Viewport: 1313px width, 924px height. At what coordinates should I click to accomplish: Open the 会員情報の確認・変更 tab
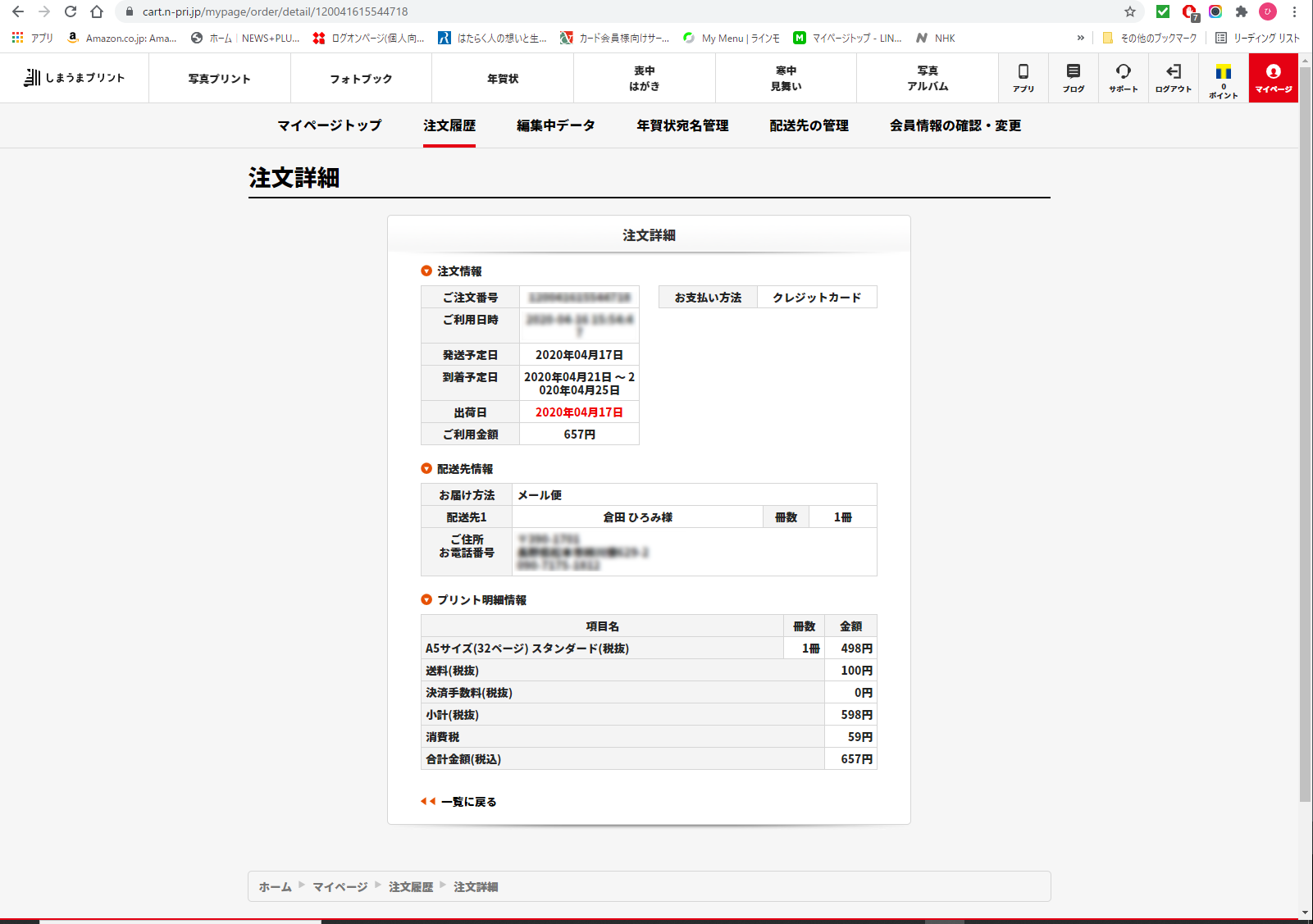click(955, 125)
